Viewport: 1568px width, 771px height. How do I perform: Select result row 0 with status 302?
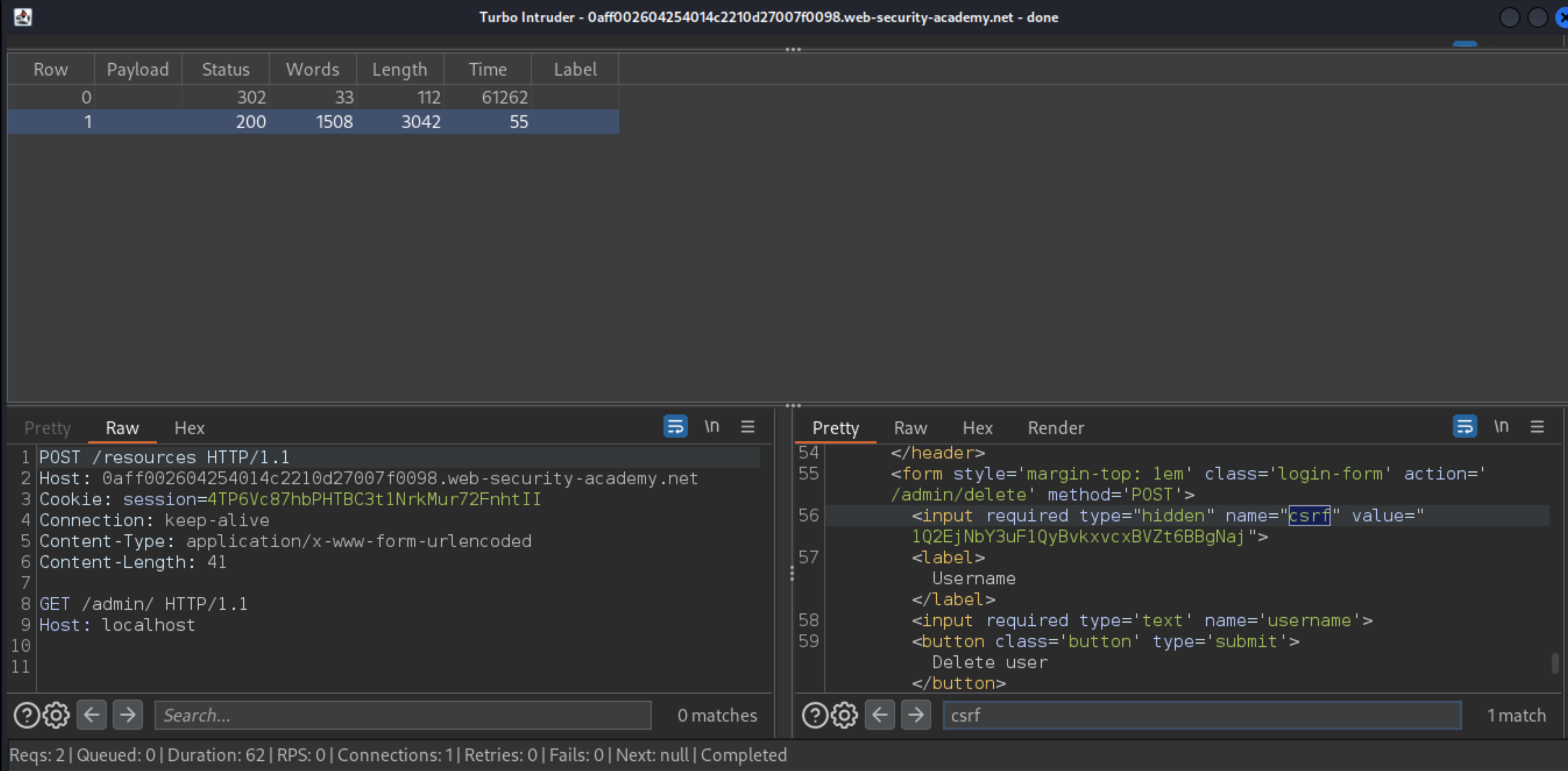[x=313, y=97]
